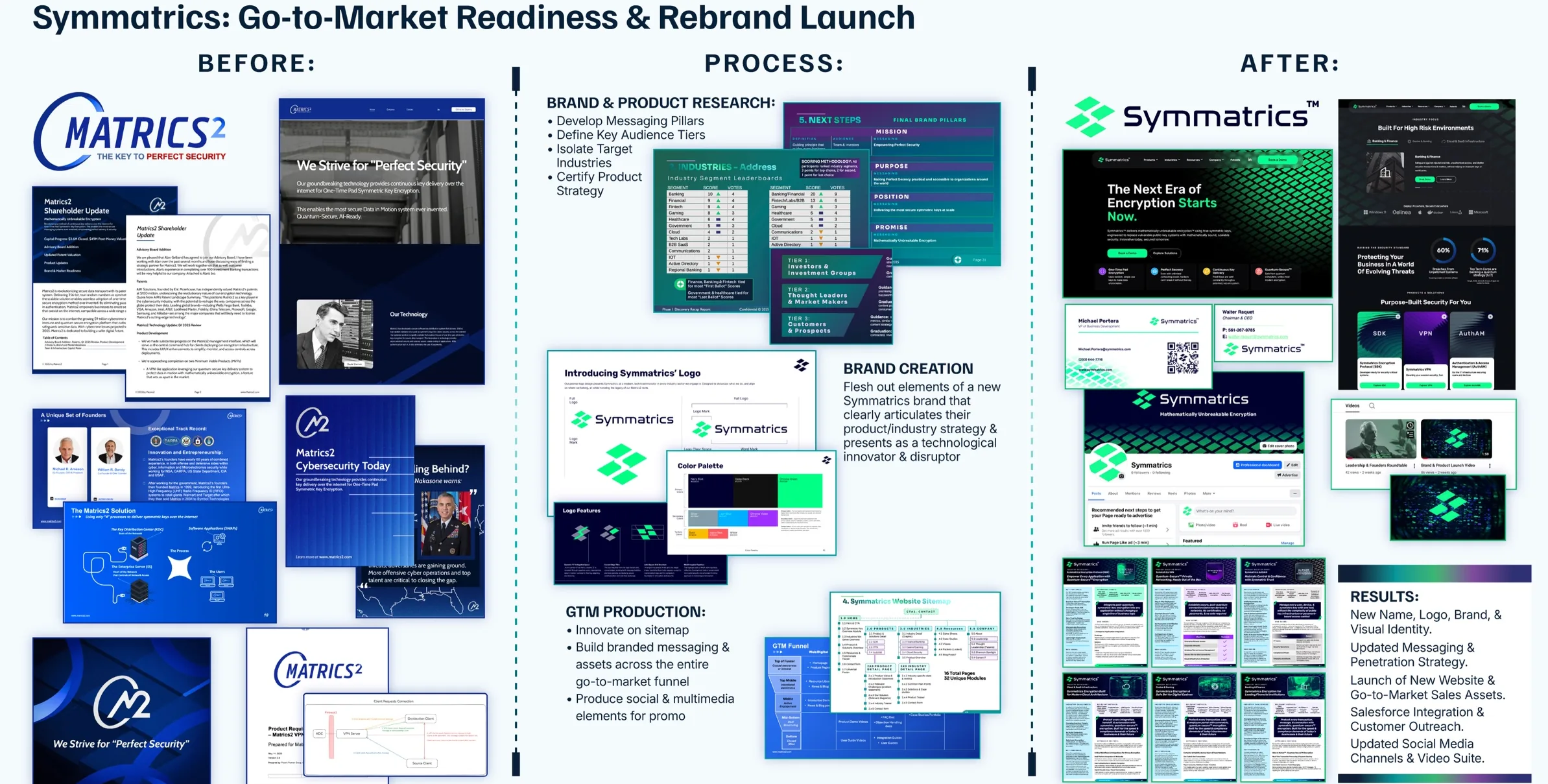Viewport: 1548px width, 784px height.
Task: Click the blue Perfect Secrecy icon
Action: click(1154, 271)
